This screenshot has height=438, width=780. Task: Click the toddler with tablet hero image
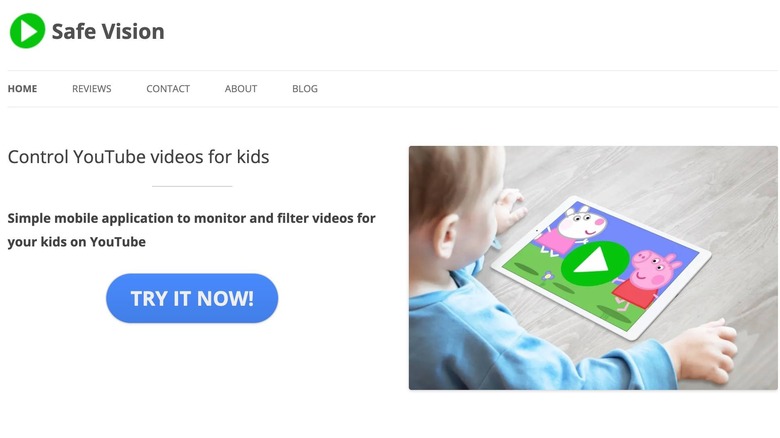coord(593,268)
